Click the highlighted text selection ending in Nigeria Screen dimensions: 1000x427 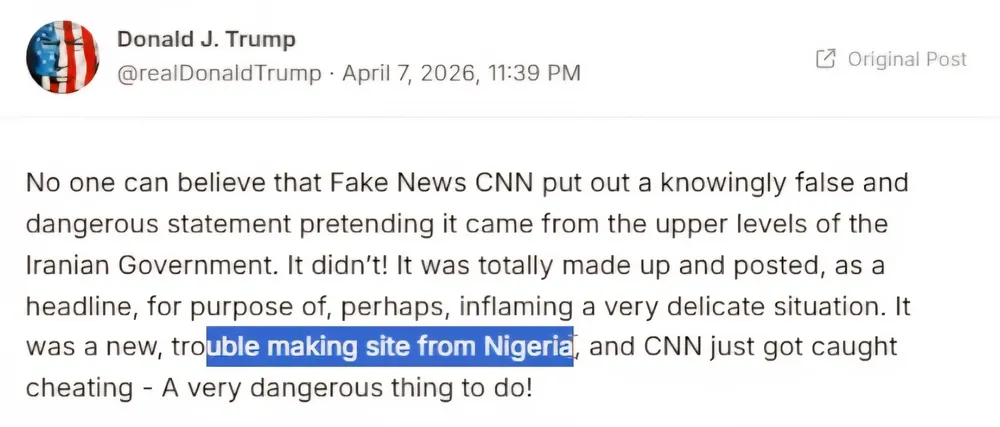tap(390, 347)
